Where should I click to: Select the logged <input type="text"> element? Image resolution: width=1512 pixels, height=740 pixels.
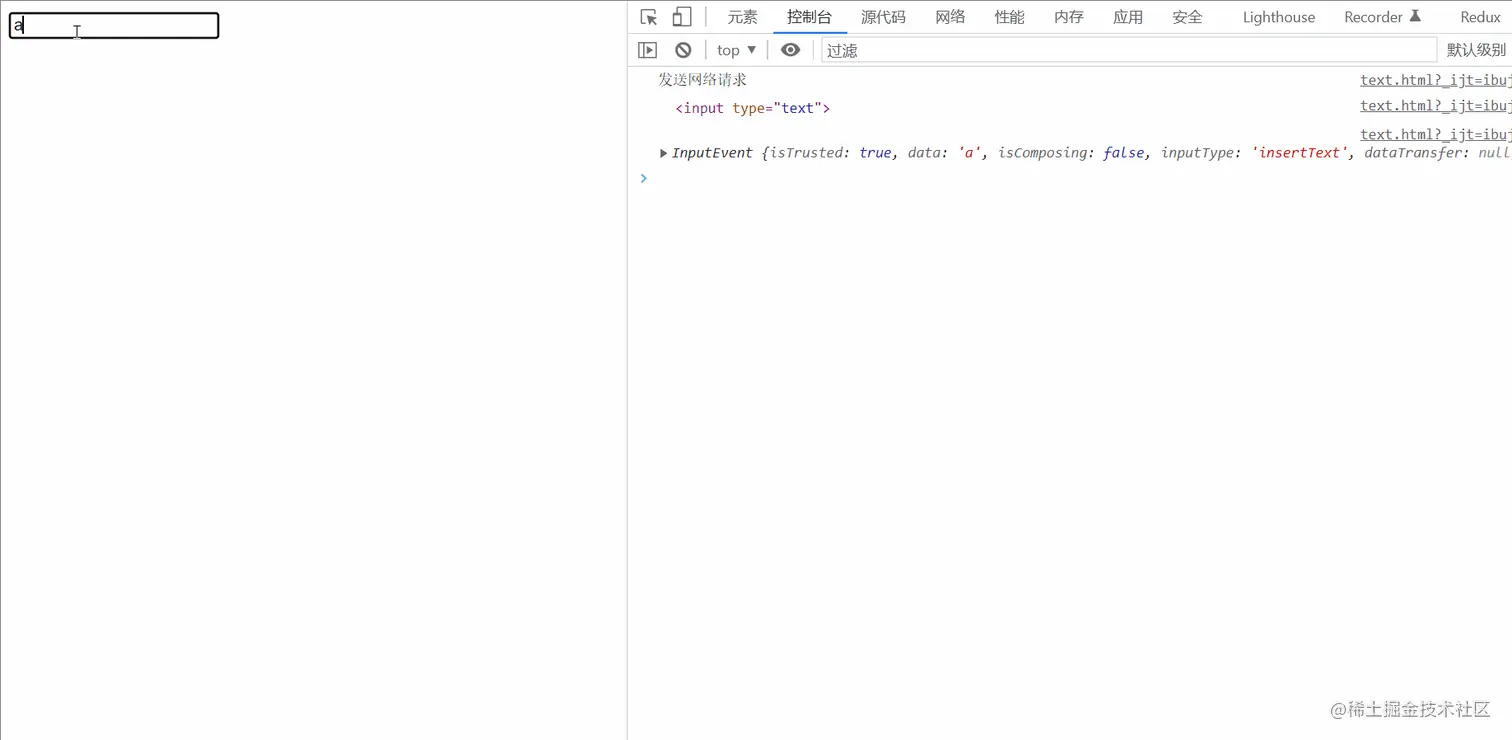point(753,108)
